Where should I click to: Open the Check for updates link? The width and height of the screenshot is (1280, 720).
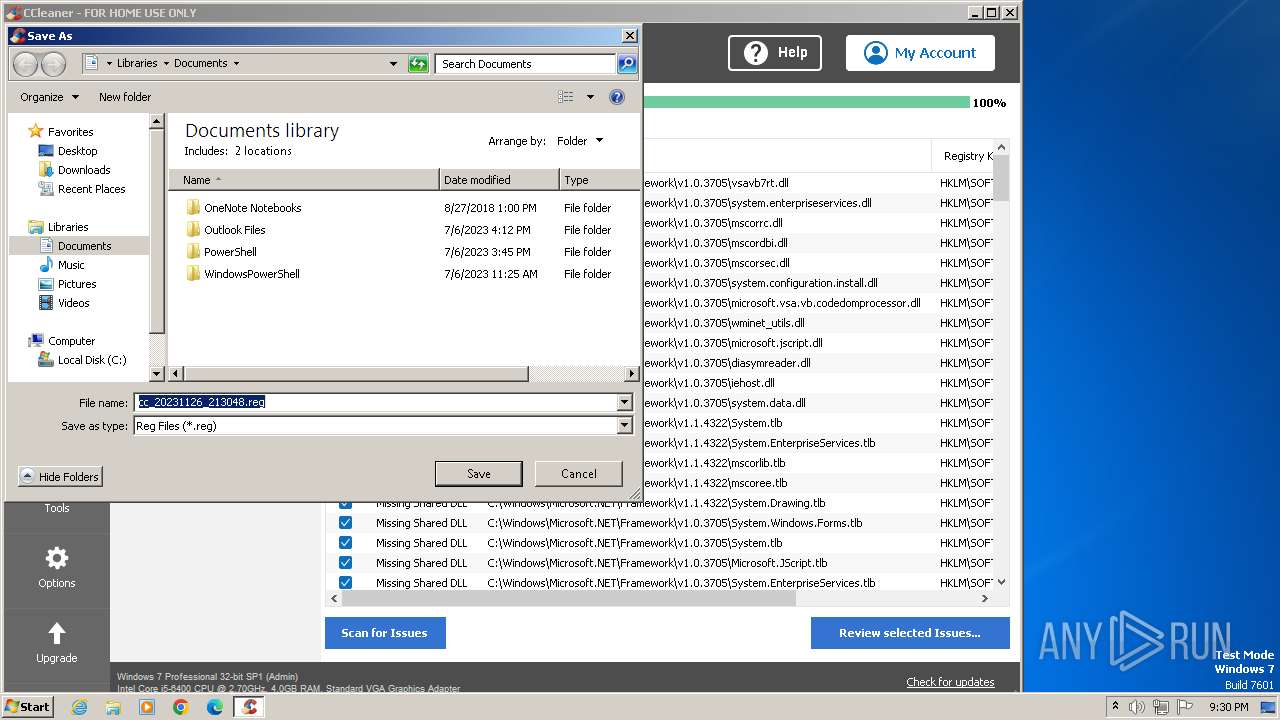pyautogui.click(x=950, y=682)
